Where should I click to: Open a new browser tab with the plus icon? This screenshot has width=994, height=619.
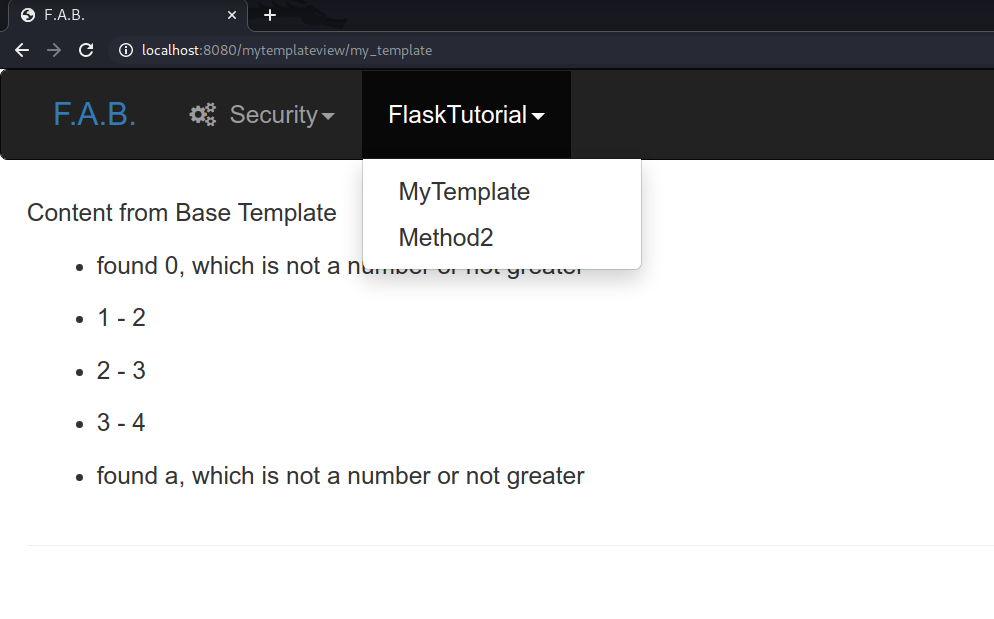(269, 15)
